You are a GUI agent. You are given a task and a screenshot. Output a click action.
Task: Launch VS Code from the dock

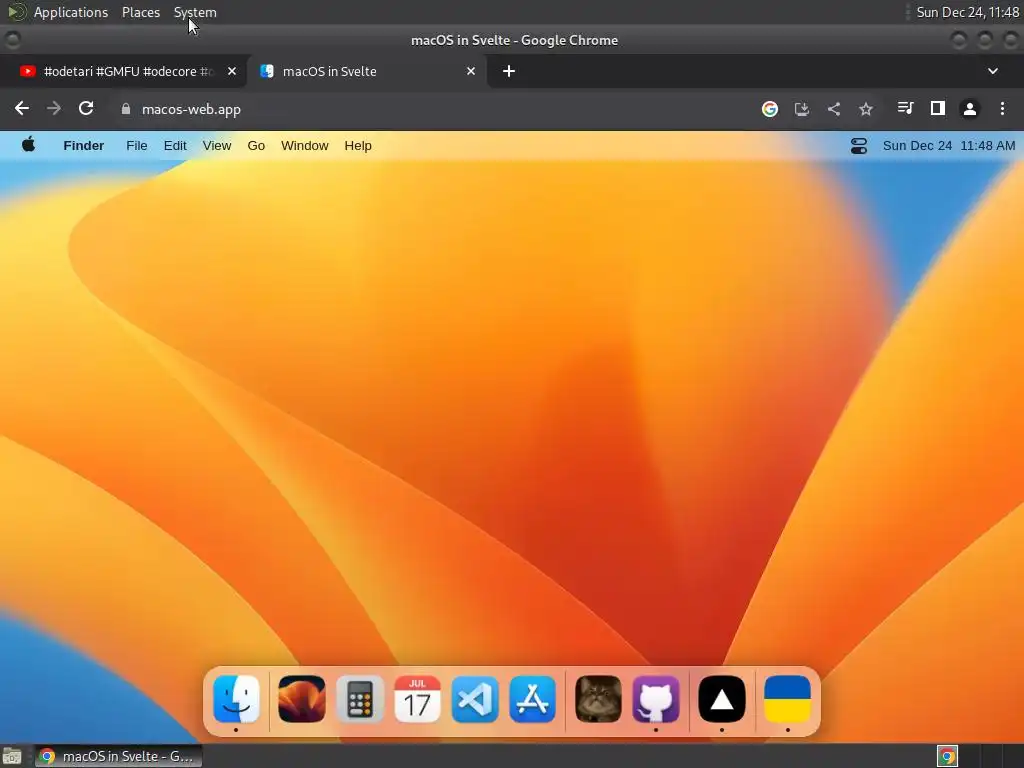tap(475, 699)
